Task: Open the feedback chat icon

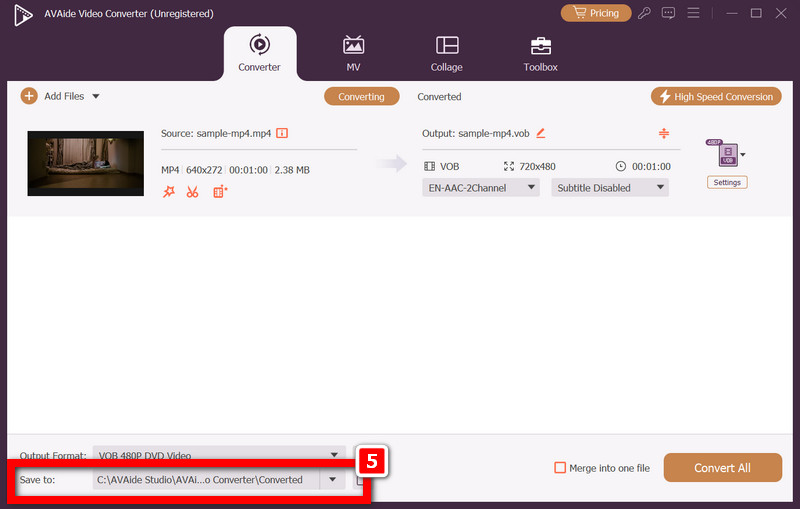Action: (x=668, y=13)
